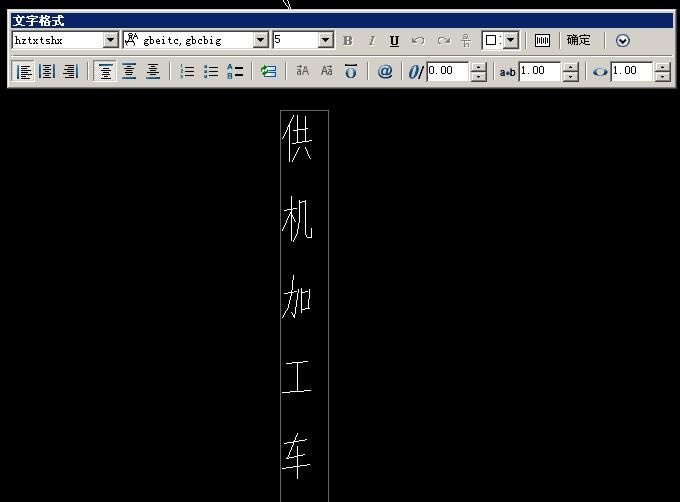Apply numbered list formatting

coord(187,71)
